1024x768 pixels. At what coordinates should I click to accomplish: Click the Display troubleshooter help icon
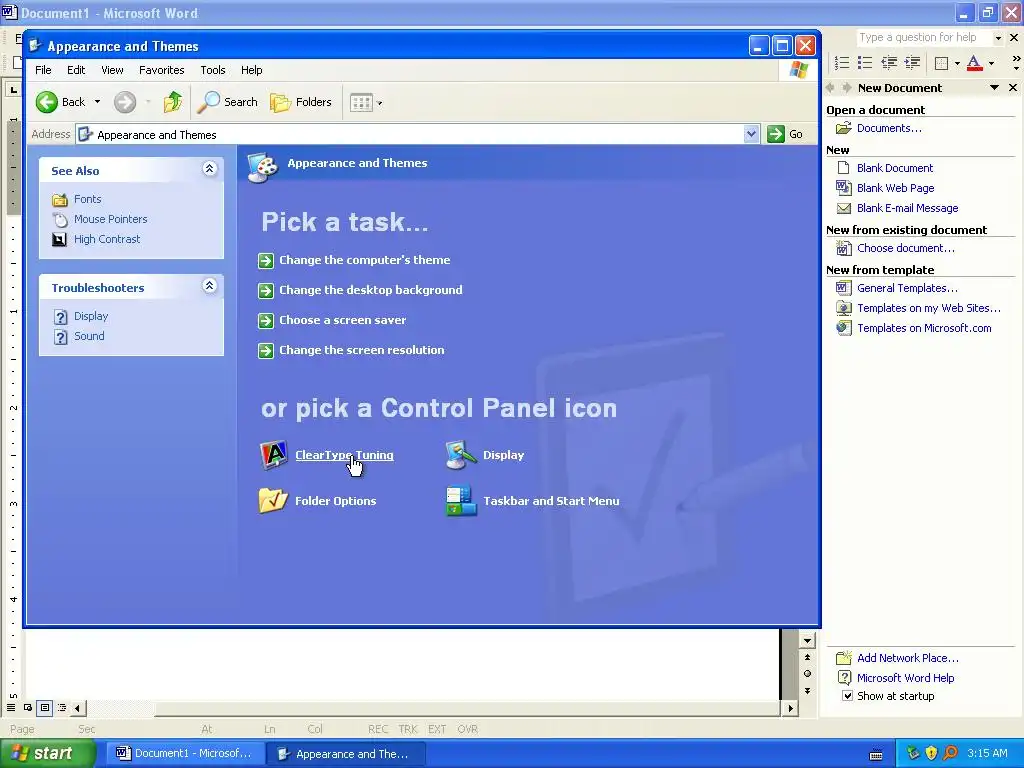[60, 317]
